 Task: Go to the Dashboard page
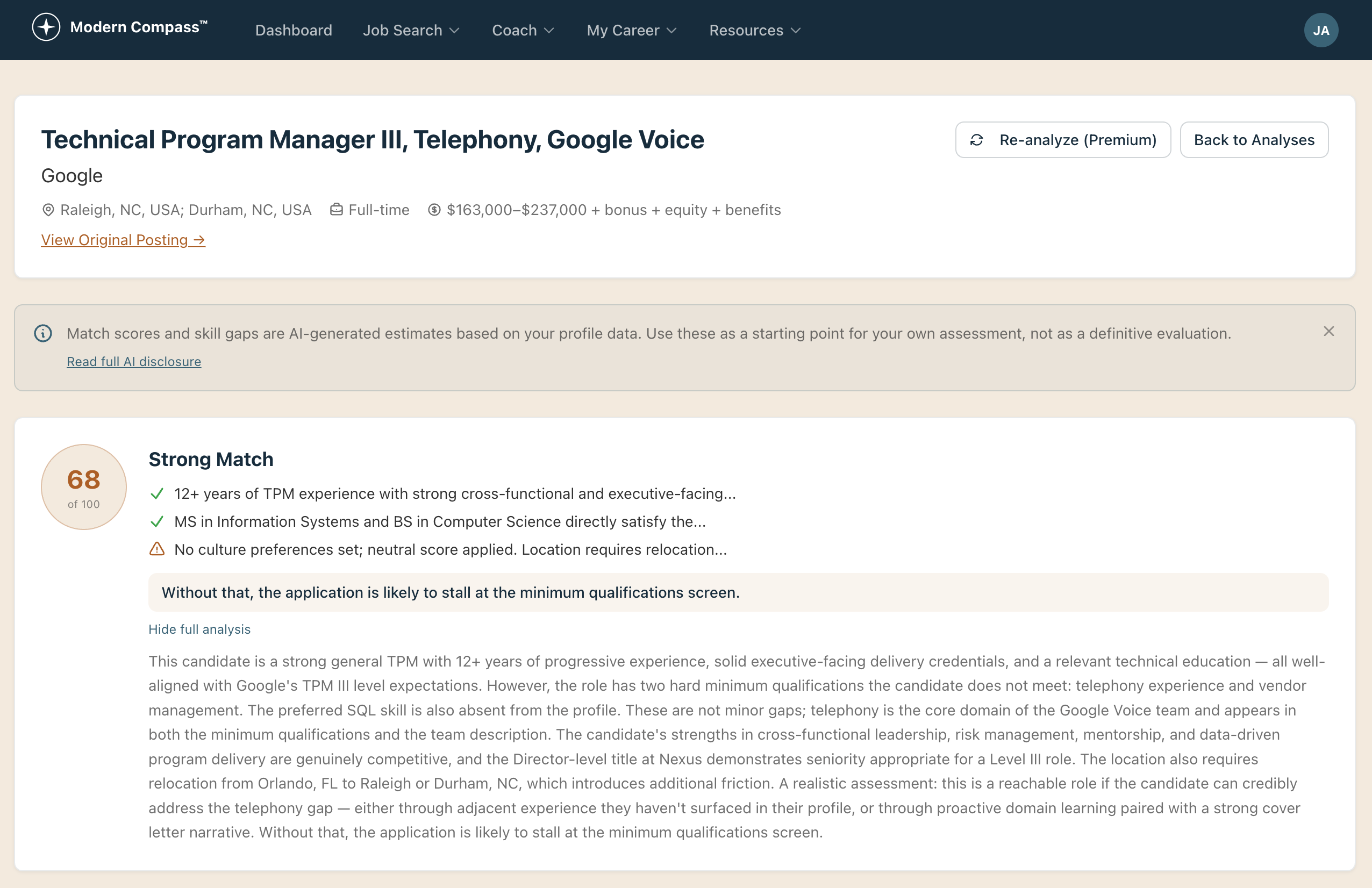[x=294, y=30]
